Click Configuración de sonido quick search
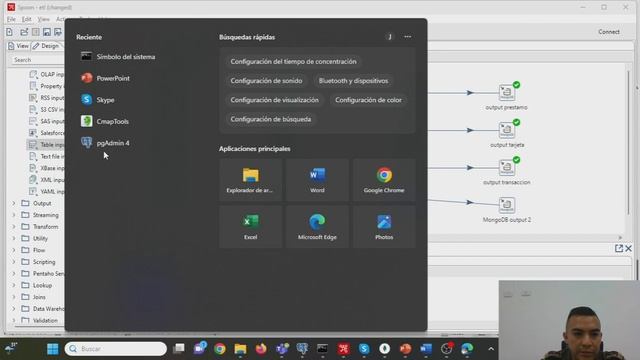 [266, 81]
